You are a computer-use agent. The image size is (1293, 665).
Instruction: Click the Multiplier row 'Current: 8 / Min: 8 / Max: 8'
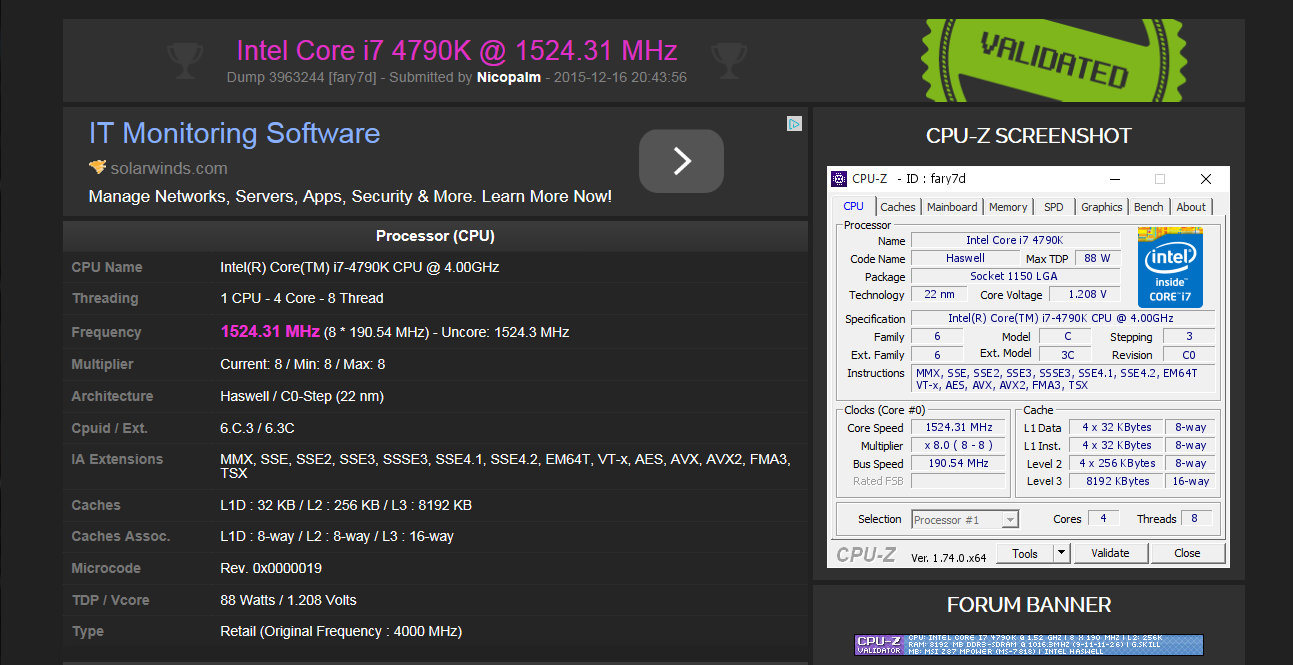[x=303, y=364]
